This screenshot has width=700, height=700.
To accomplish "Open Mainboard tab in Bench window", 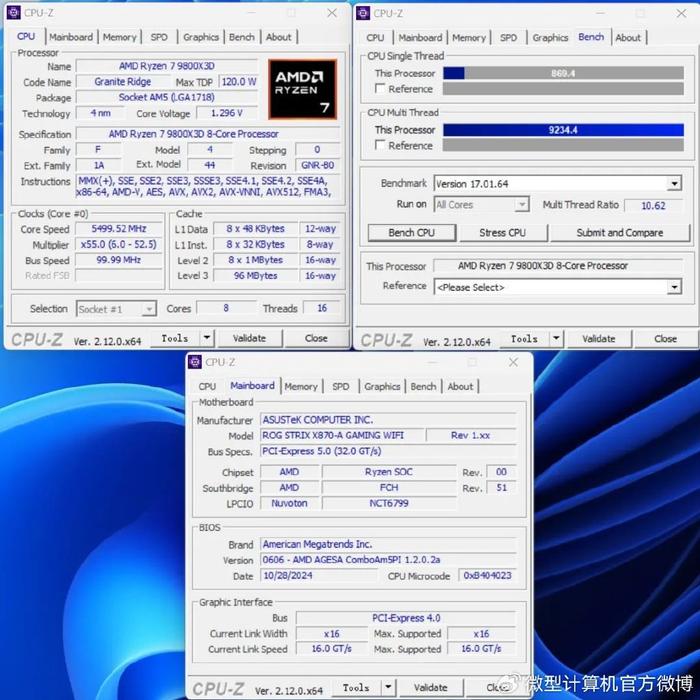I will (421, 38).
